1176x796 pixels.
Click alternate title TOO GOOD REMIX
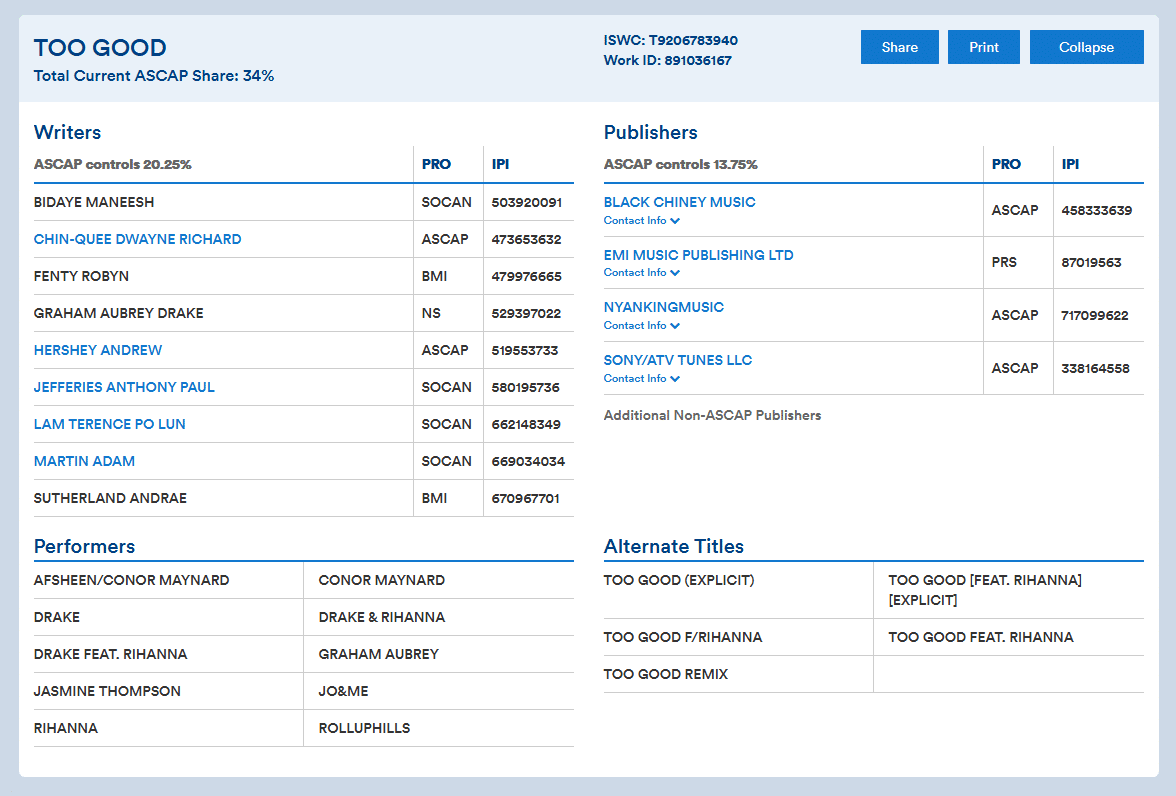tap(666, 674)
